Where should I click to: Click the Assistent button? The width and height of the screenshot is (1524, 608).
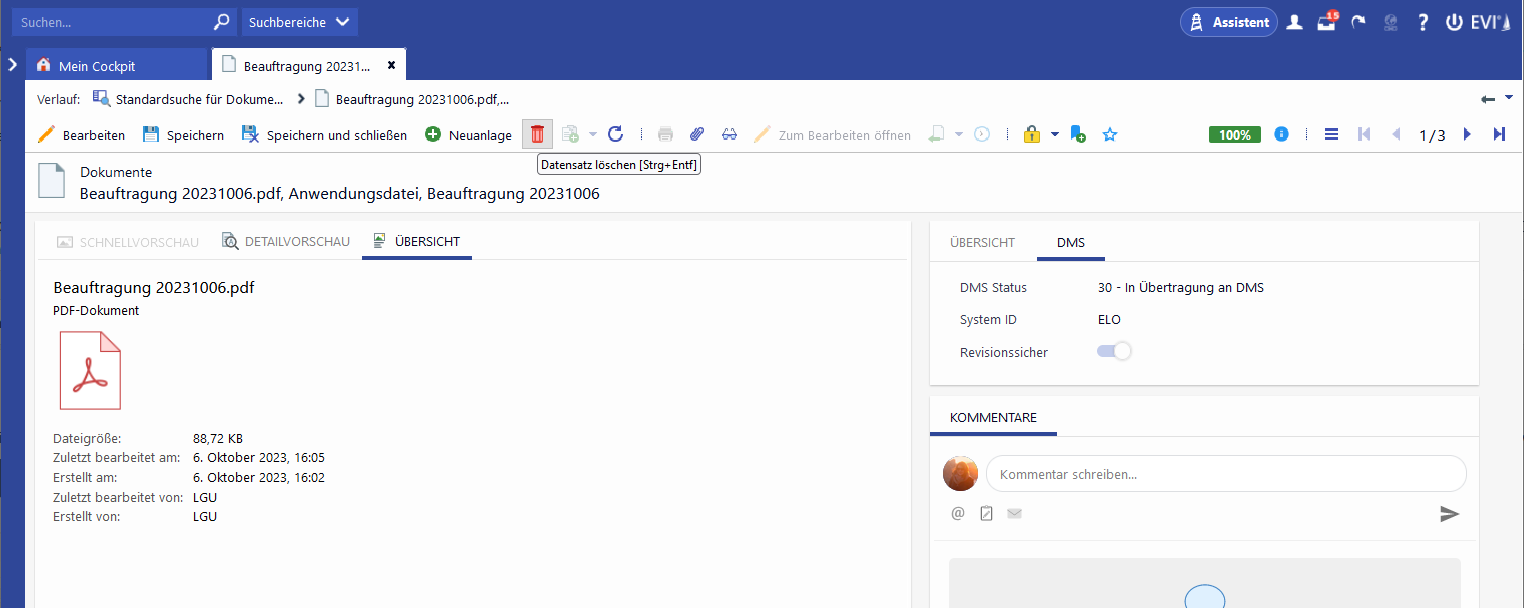(1229, 22)
